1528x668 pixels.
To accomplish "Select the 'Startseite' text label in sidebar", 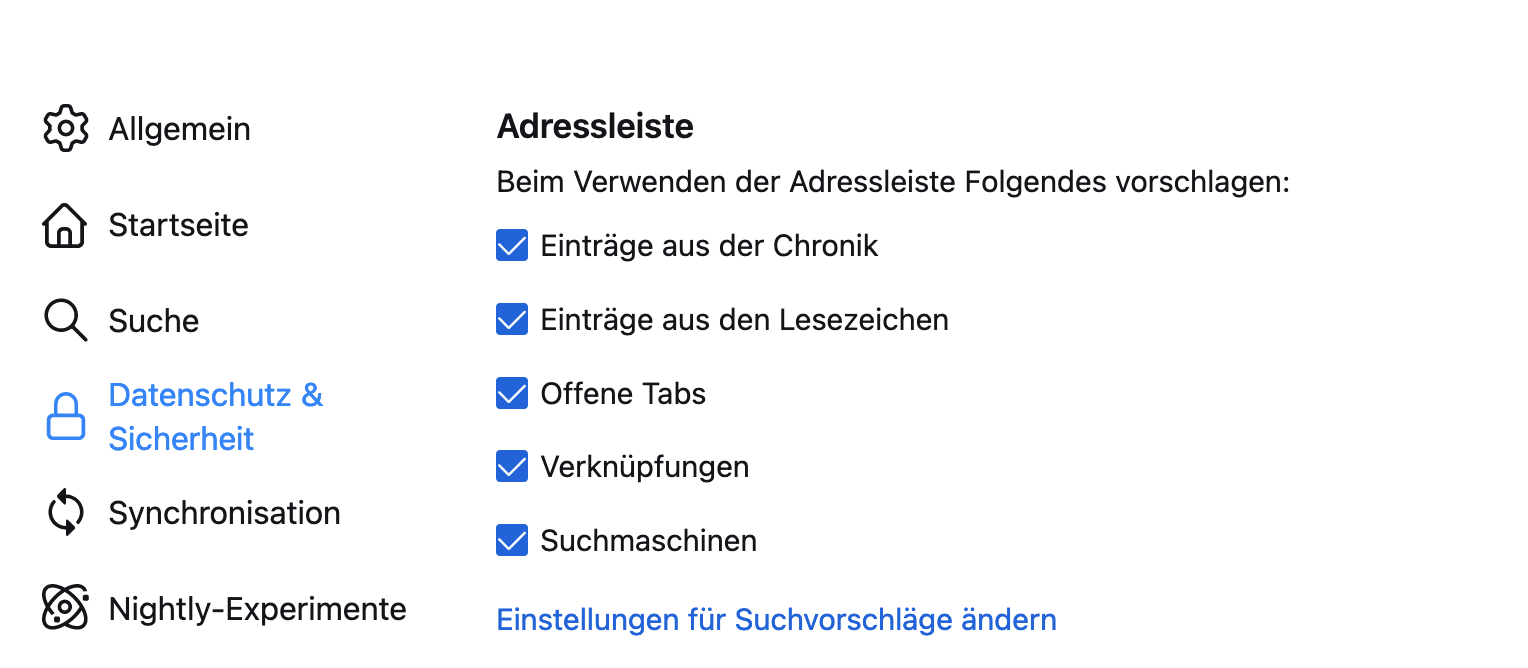I will [179, 225].
